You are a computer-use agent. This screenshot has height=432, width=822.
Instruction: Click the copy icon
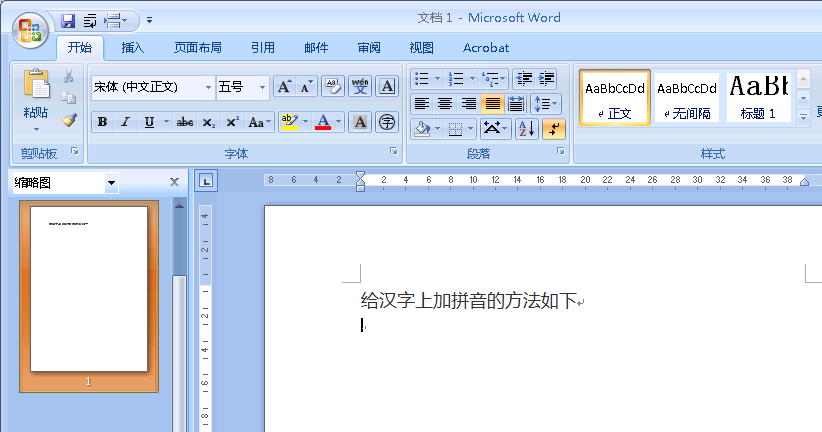[x=69, y=98]
